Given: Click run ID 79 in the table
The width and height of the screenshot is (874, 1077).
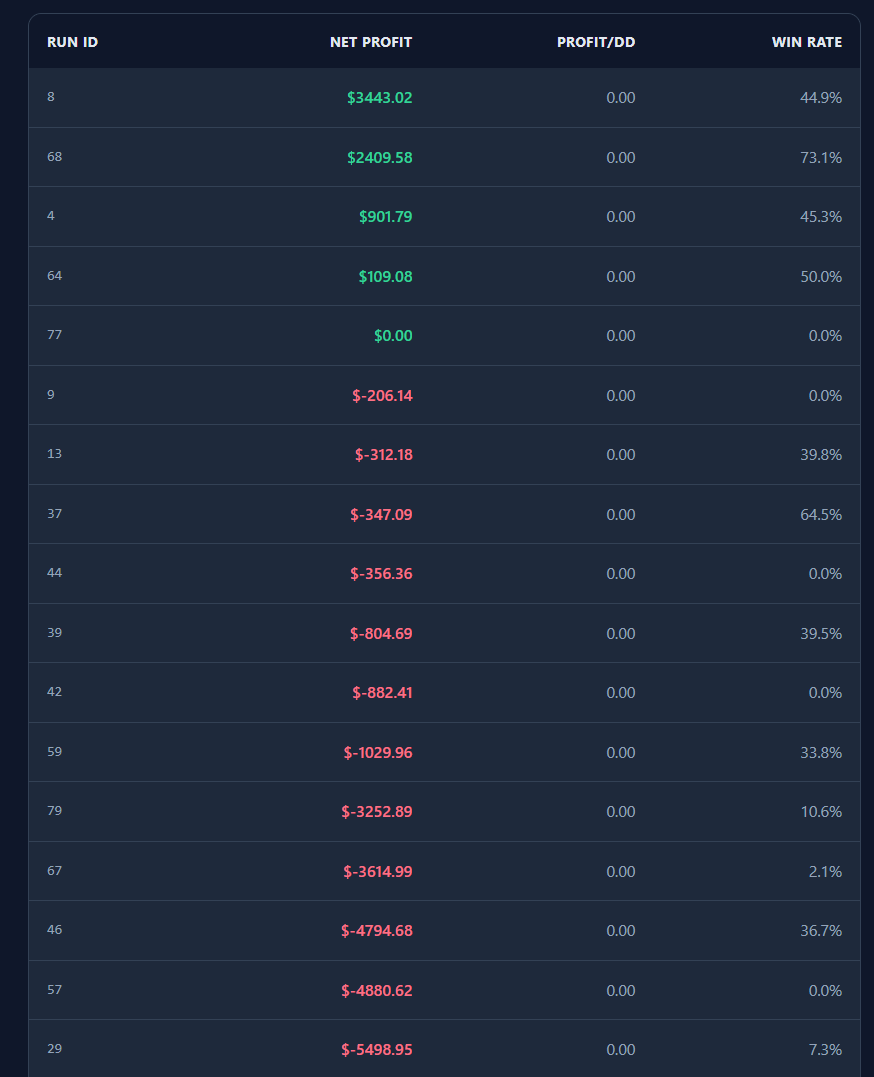Looking at the screenshot, I should pos(54,811).
